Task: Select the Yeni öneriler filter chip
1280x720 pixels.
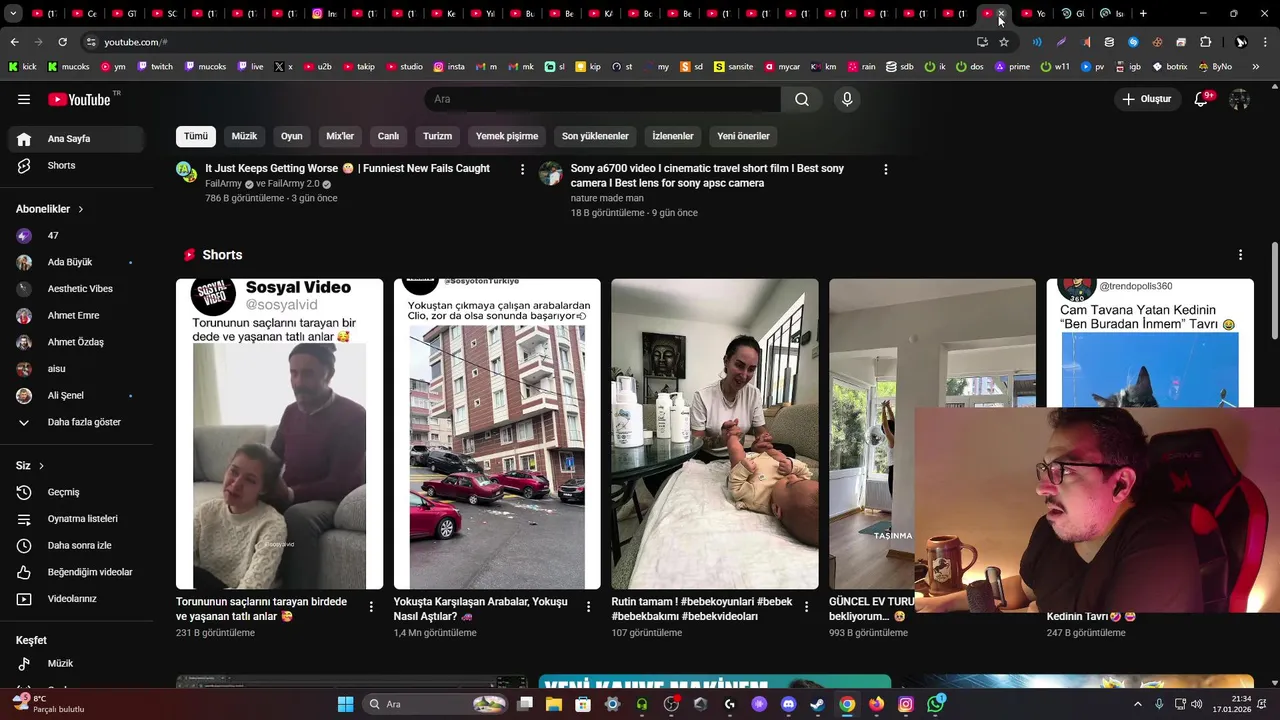Action: coord(744,136)
